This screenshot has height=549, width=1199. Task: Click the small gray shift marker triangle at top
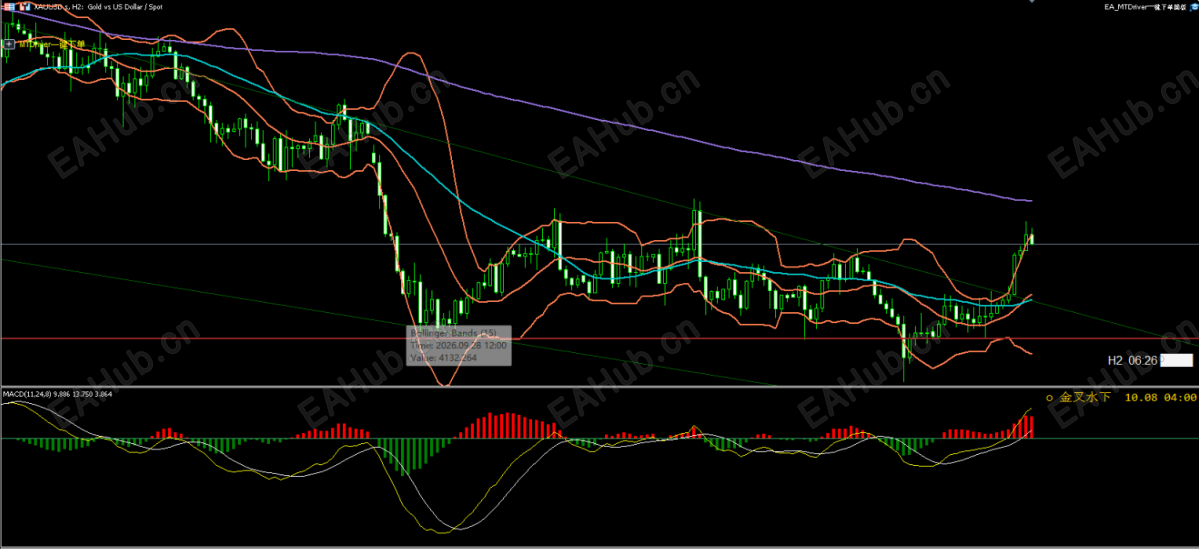pyautogui.click(x=1032, y=2)
